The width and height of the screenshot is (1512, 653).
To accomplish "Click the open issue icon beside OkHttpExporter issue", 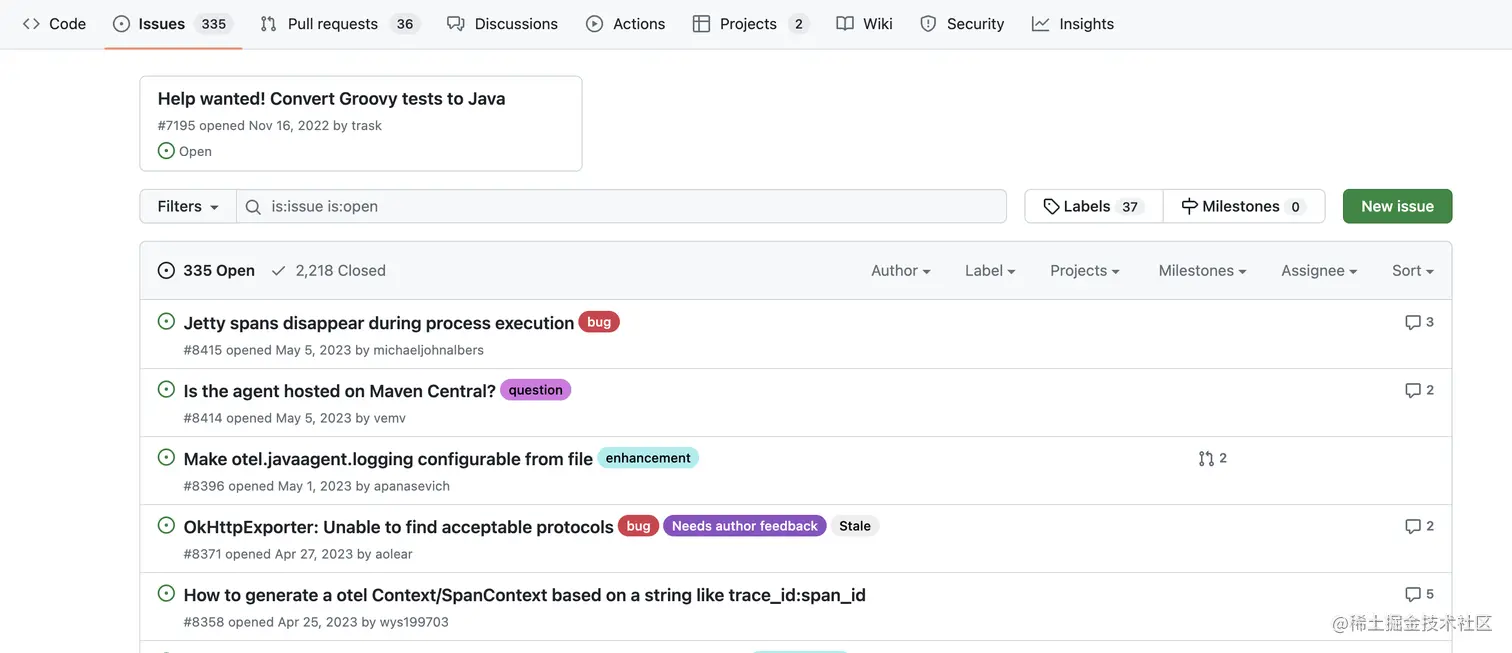I will click(167, 525).
